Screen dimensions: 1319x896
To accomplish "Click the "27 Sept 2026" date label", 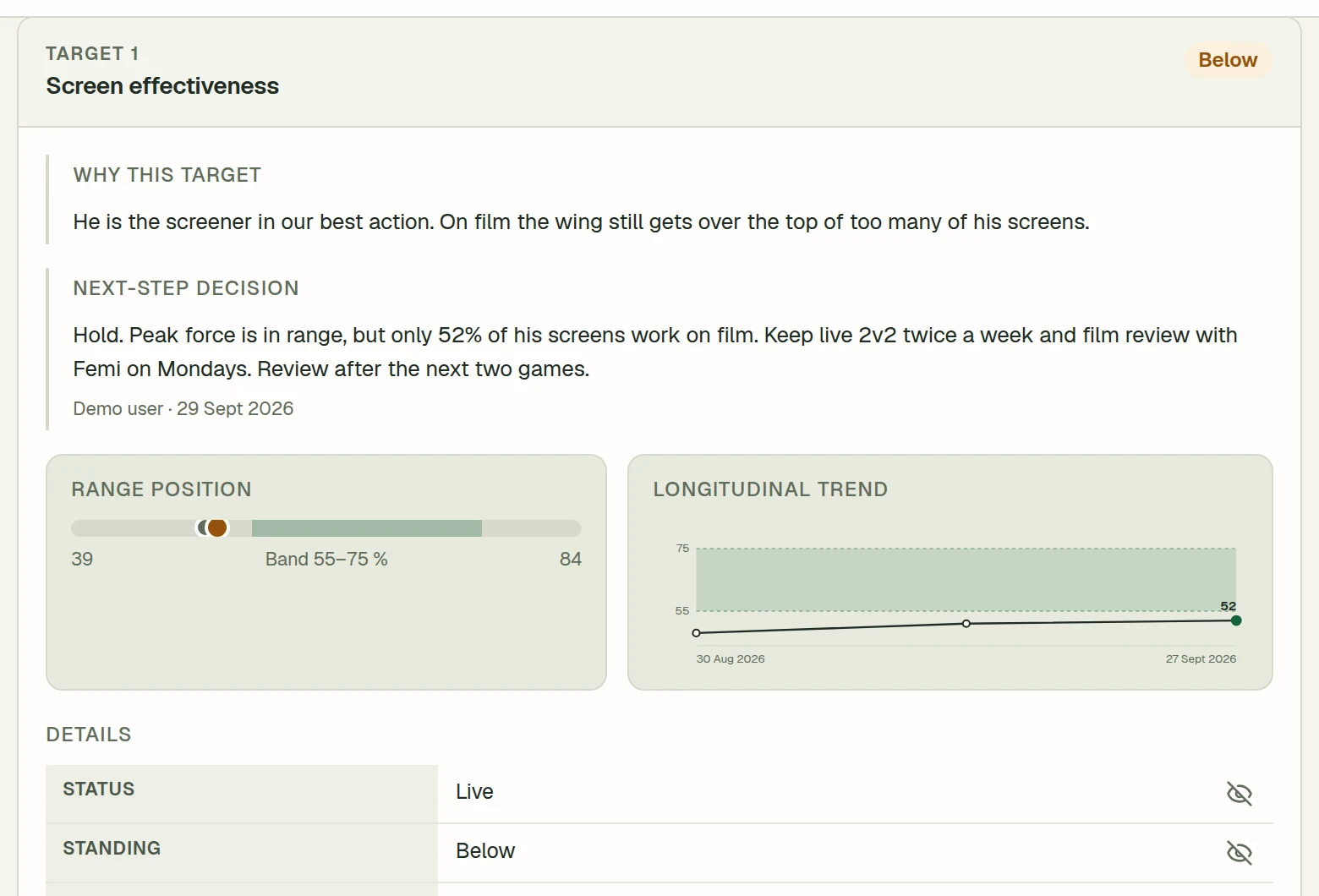I will [x=1201, y=659].
